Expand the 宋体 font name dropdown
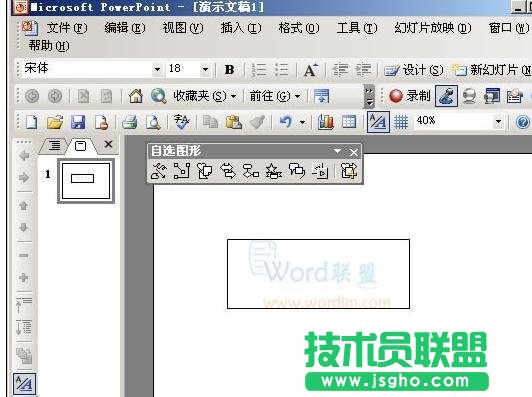Viewport: 532px width, 397px height. [157, 70]
